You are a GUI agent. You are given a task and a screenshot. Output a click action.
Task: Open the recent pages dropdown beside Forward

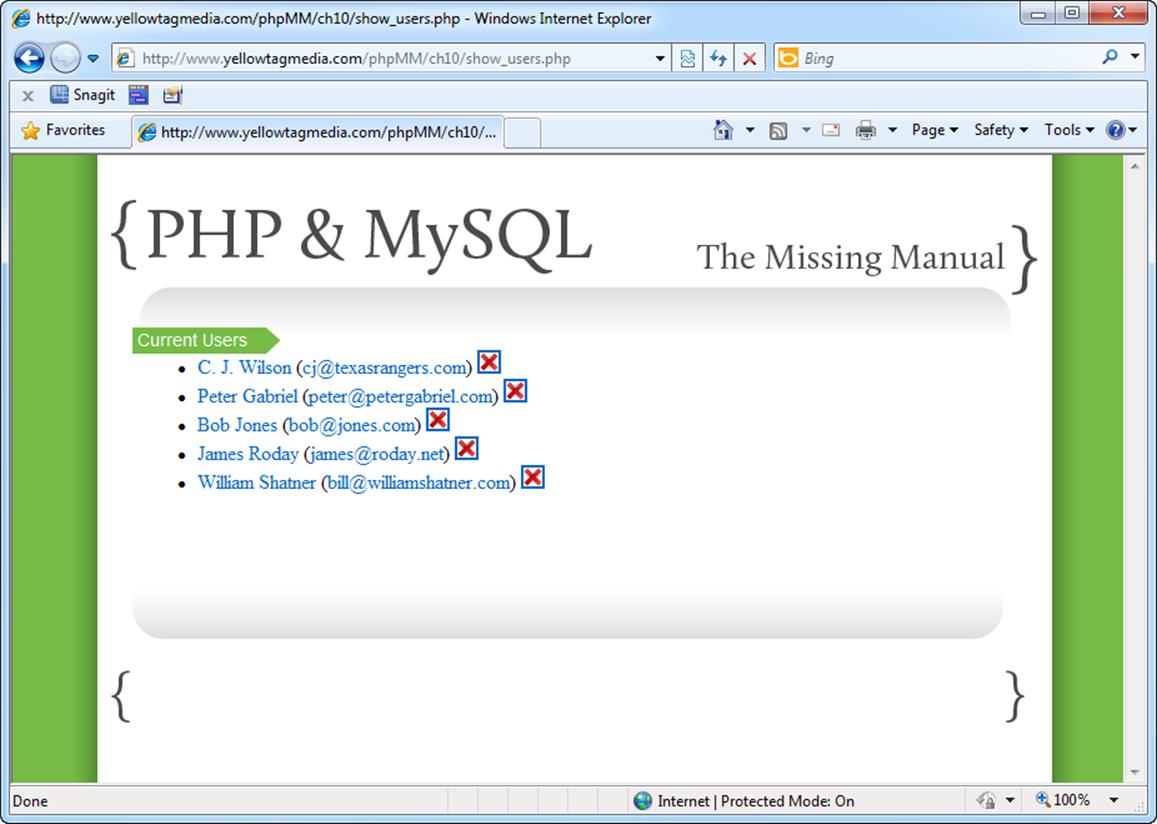coord(93,58)
